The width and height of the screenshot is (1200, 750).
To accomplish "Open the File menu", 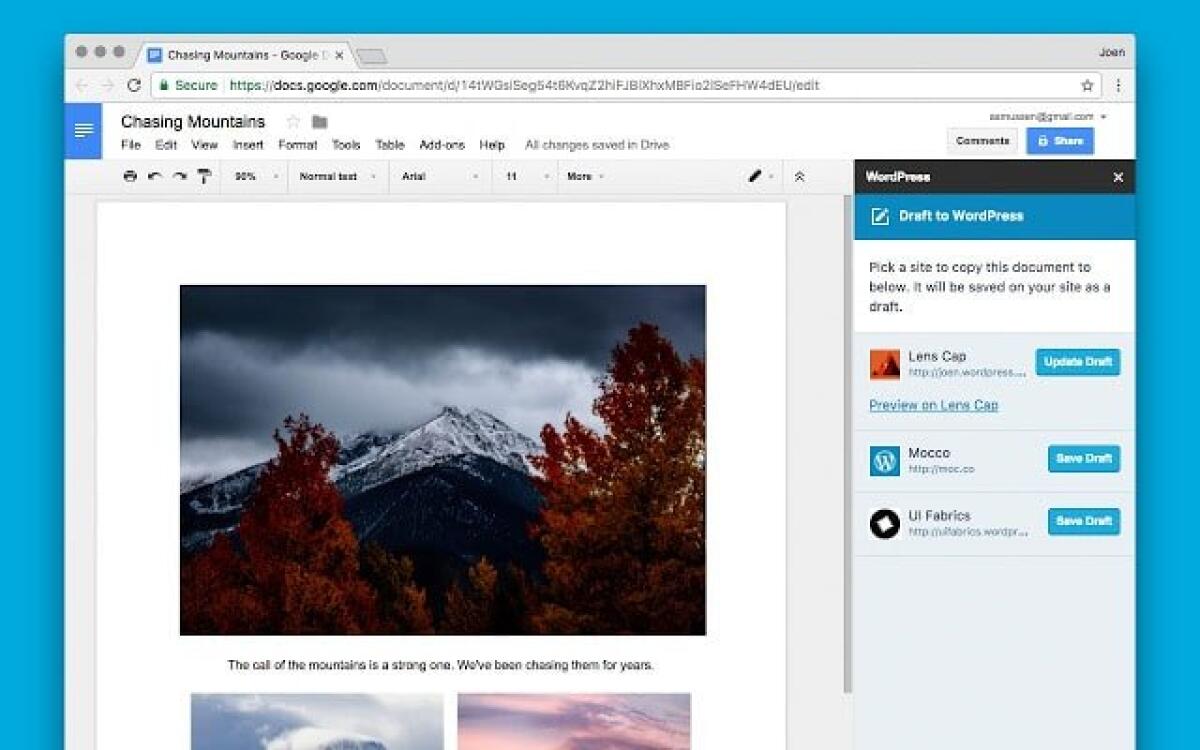I will coord(131,145).
